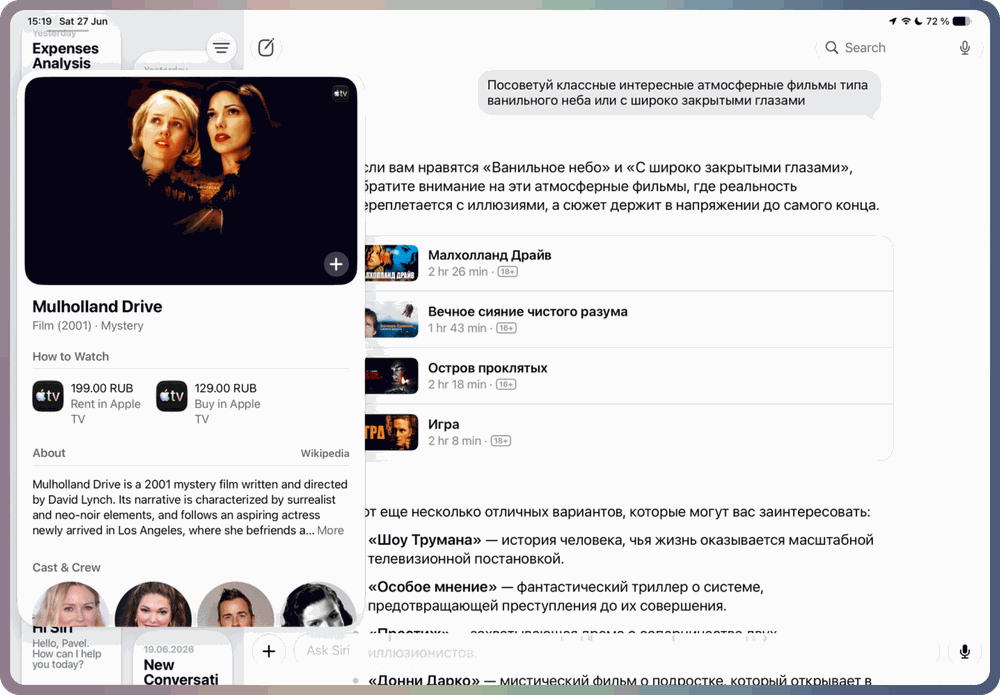Open Apple TV icon for 199.00 RUB rent
This screenshot has height=695, width=1000.
(x=48, y=396)
